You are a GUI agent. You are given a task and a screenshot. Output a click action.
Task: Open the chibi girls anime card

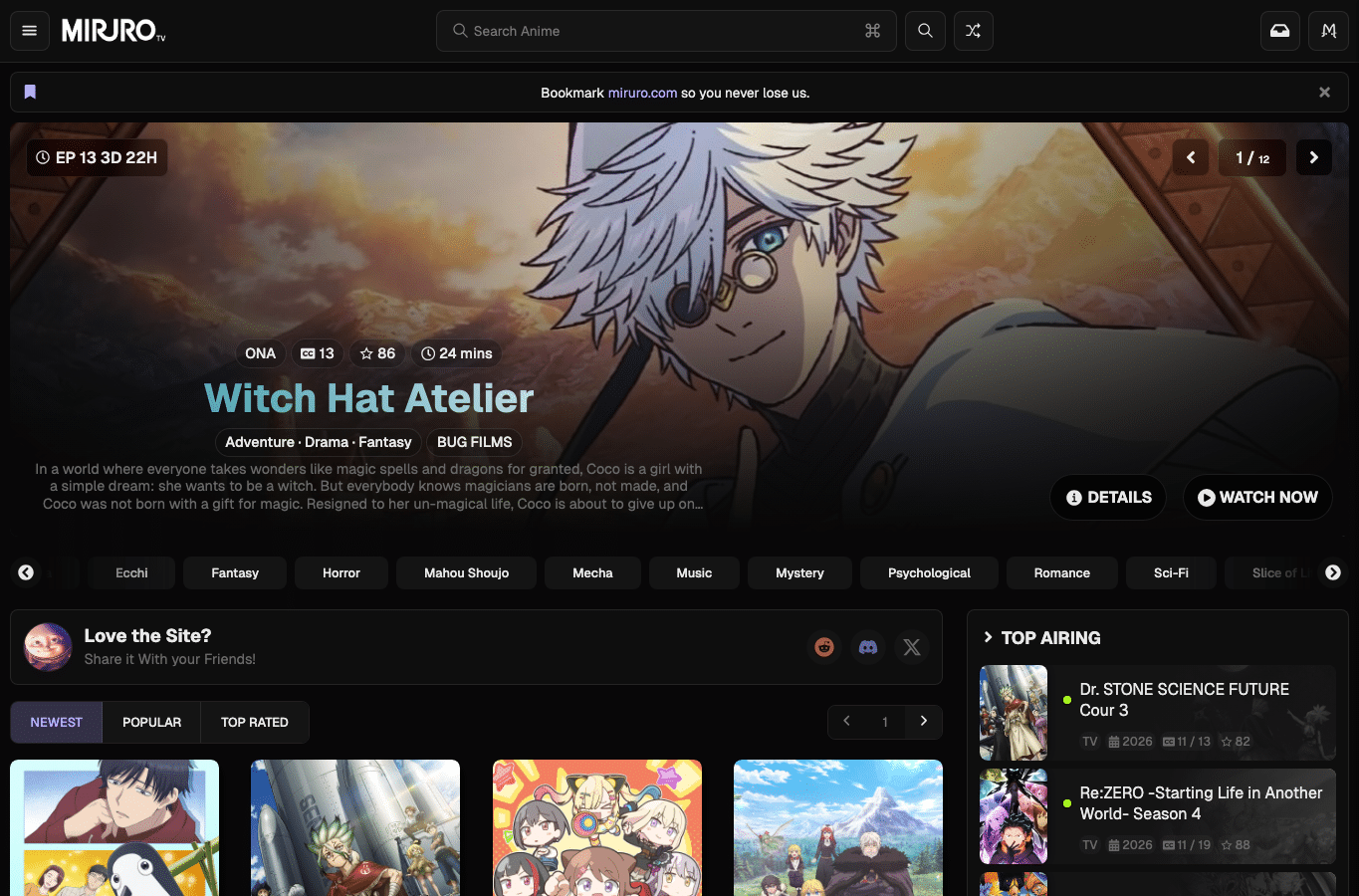pyautogui.click(x=597, y=828)
